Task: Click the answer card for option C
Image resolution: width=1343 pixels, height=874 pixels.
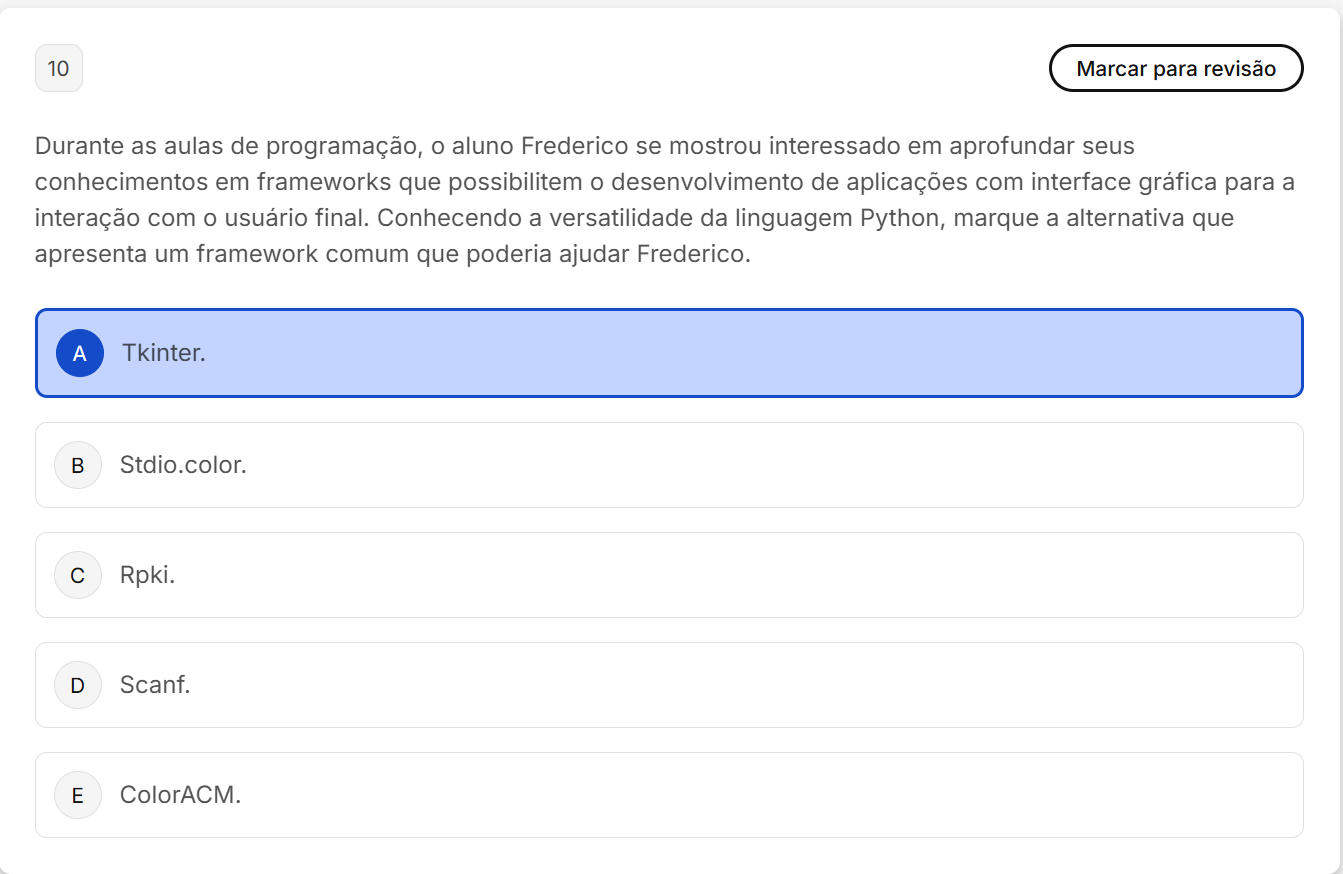Action: pyautogui.click(x=700, y=575)
